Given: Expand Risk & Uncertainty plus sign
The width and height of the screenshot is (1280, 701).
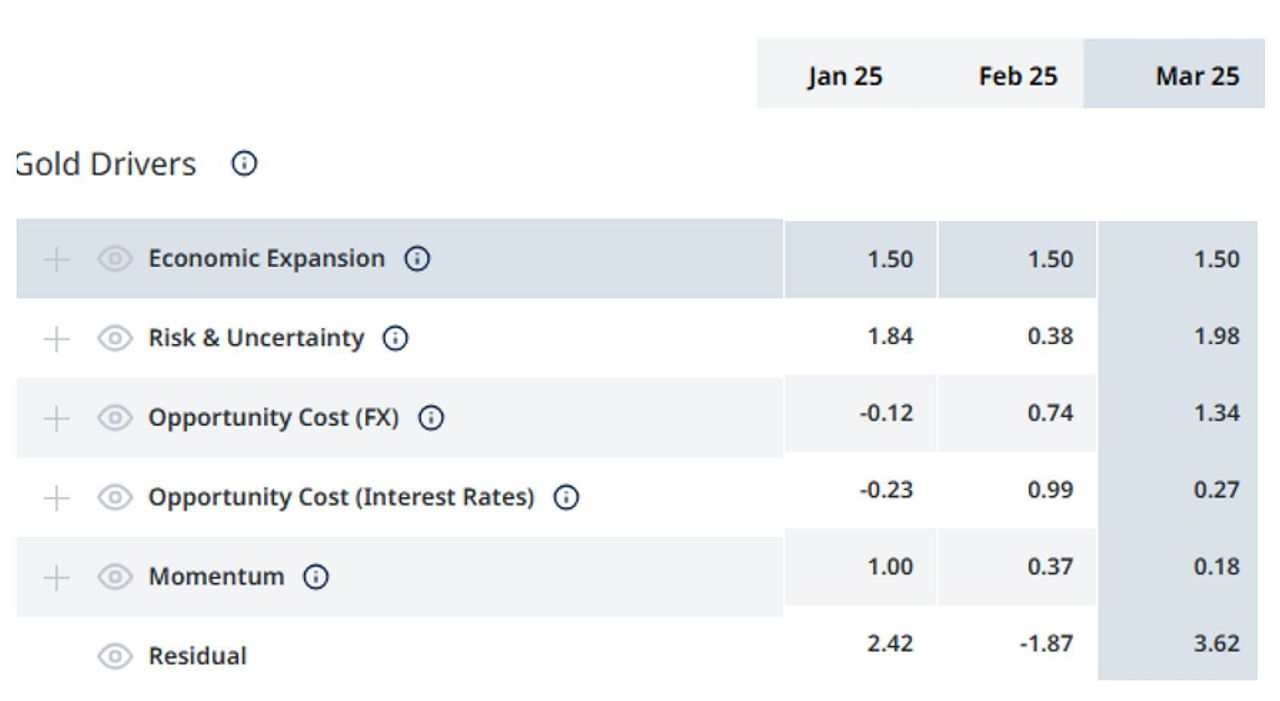Looking at the screenshot, I should 57,339.
